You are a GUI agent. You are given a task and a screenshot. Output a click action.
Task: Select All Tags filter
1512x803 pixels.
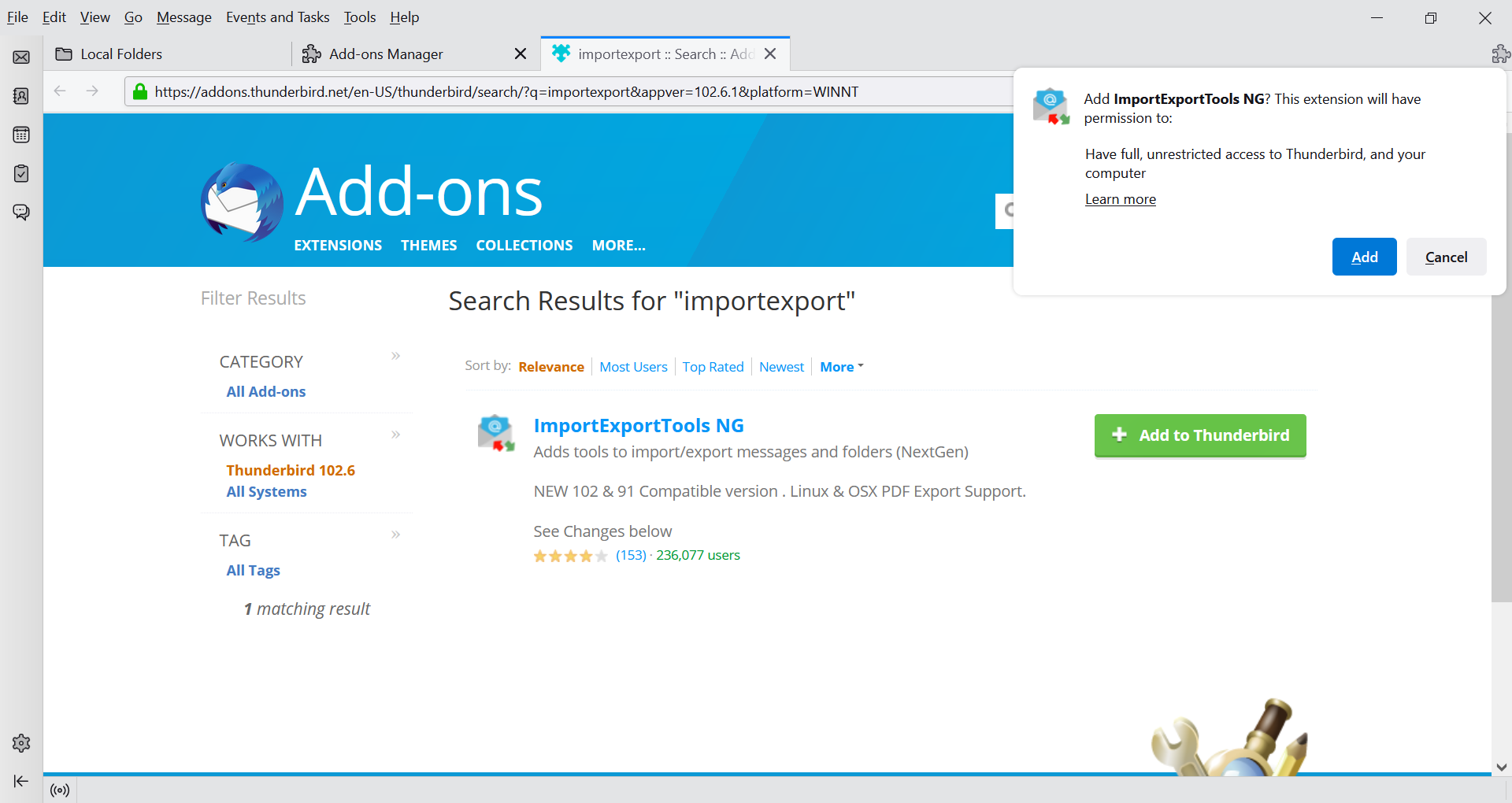(x=253, y=571)
